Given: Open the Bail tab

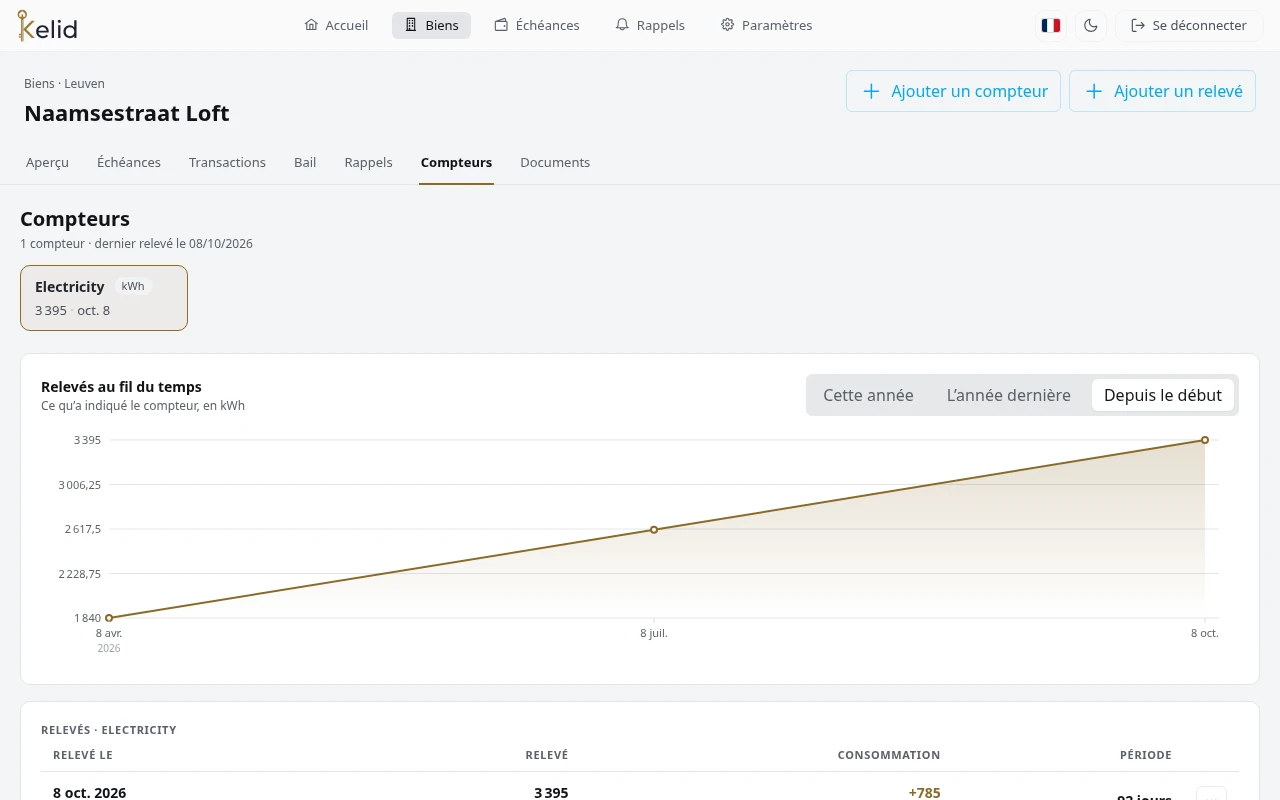Looking at the screenshot, I should 305,162.
